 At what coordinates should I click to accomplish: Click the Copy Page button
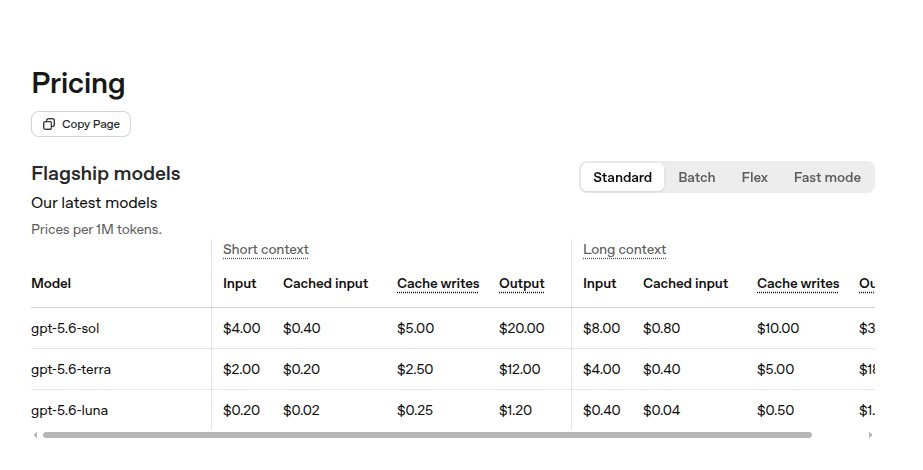click(x=81, y=124)
